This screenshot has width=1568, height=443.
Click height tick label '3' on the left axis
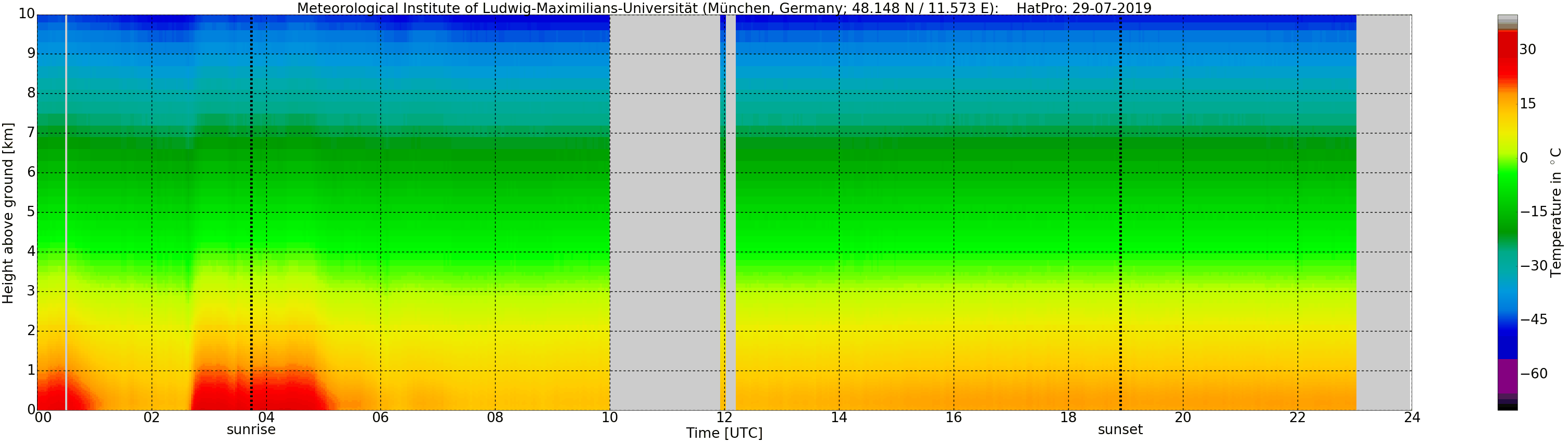point(31,291)
